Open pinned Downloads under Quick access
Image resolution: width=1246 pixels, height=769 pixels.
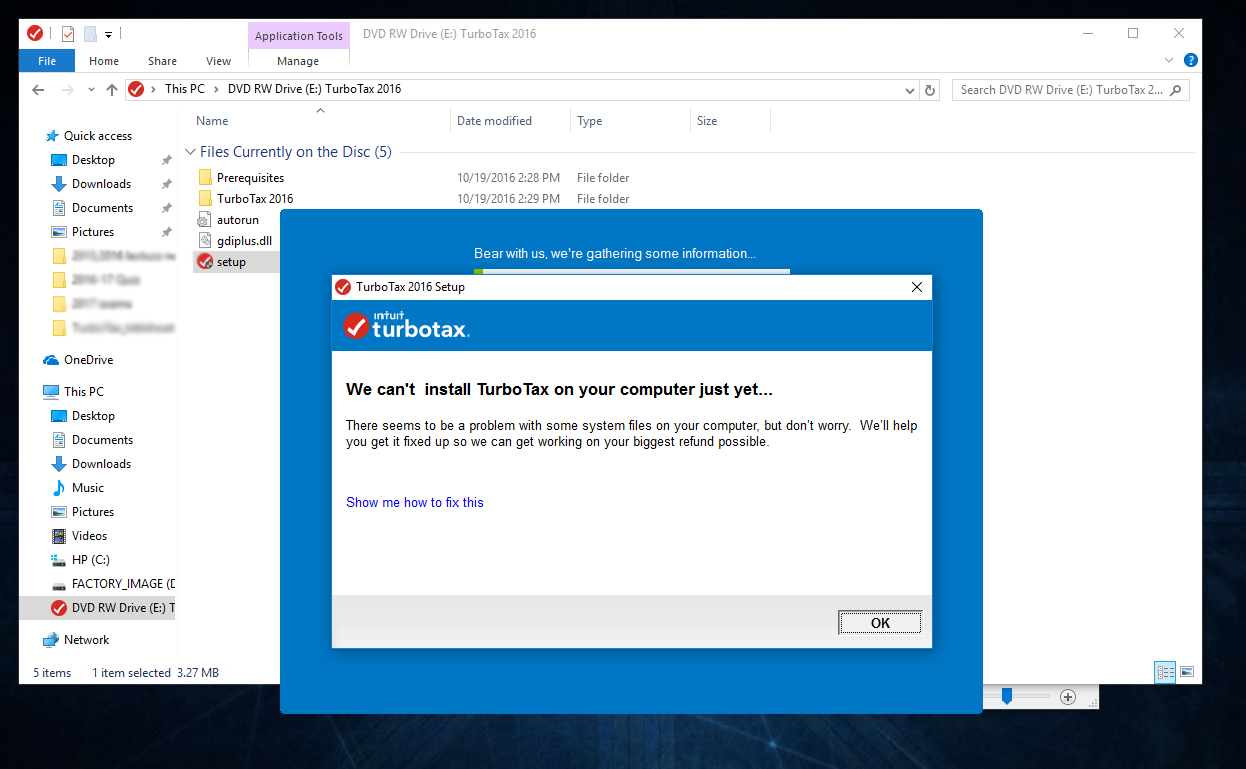click(x=101, y=184)
